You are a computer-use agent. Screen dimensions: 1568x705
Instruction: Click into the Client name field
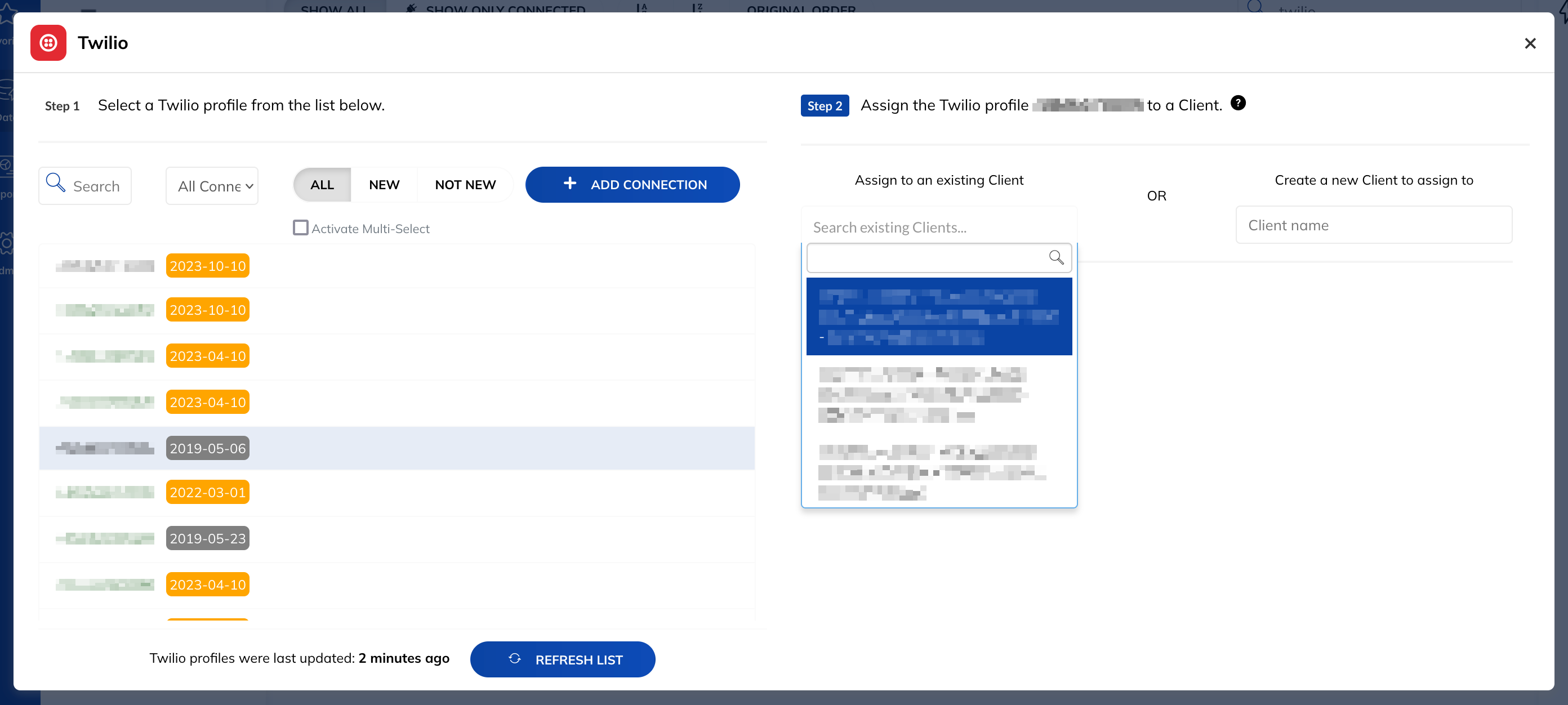click(x=1373, y=225)
